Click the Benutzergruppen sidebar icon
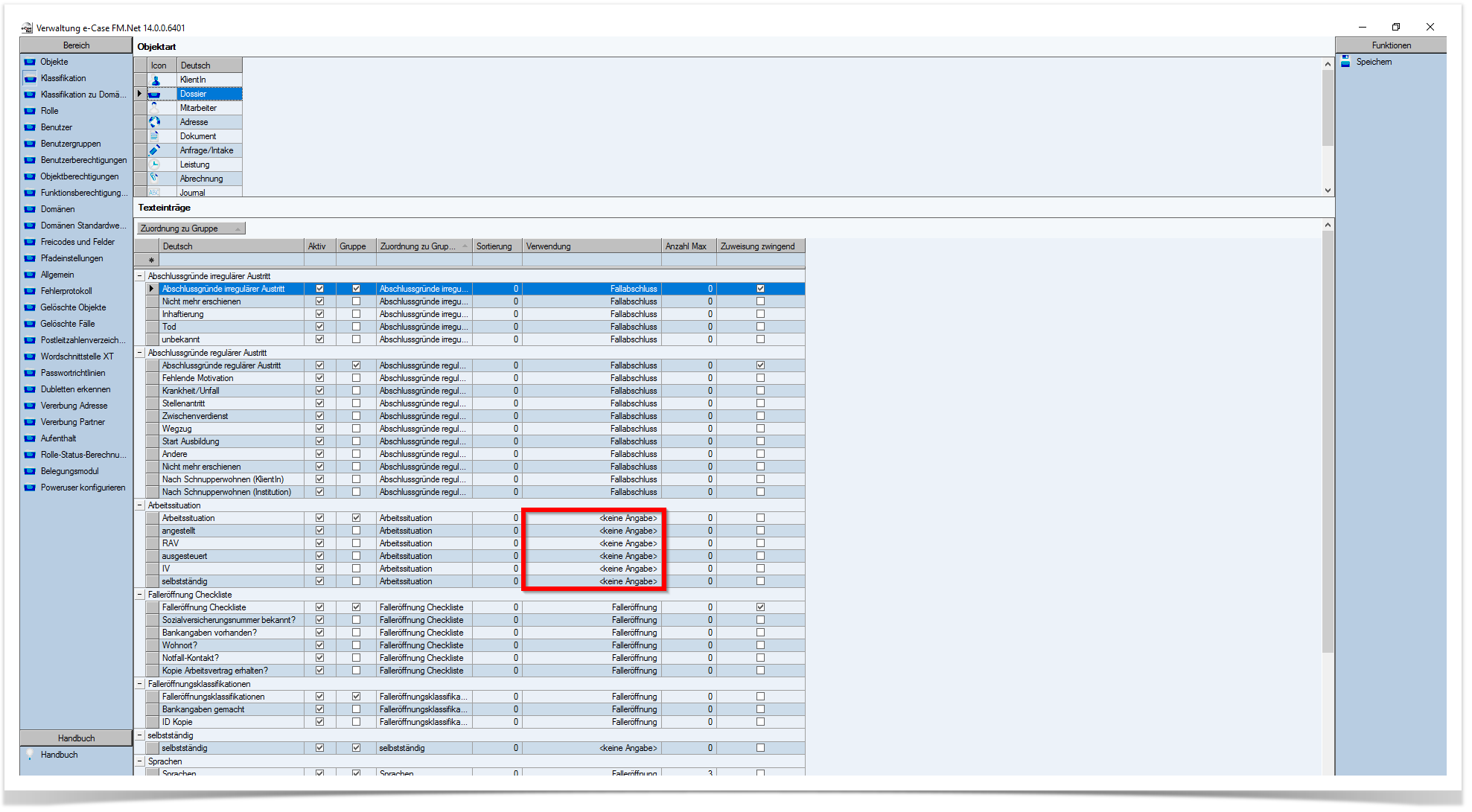1472x812 pixels. coord(30,144)
